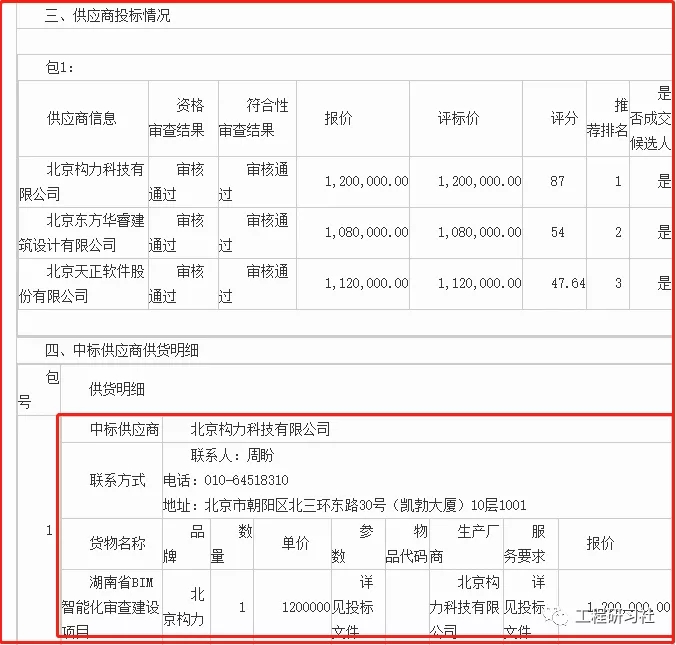Click 评标价 value 1,080,000.00 in 东方华睿 row
Screen dimensions: 676x645
479,233
